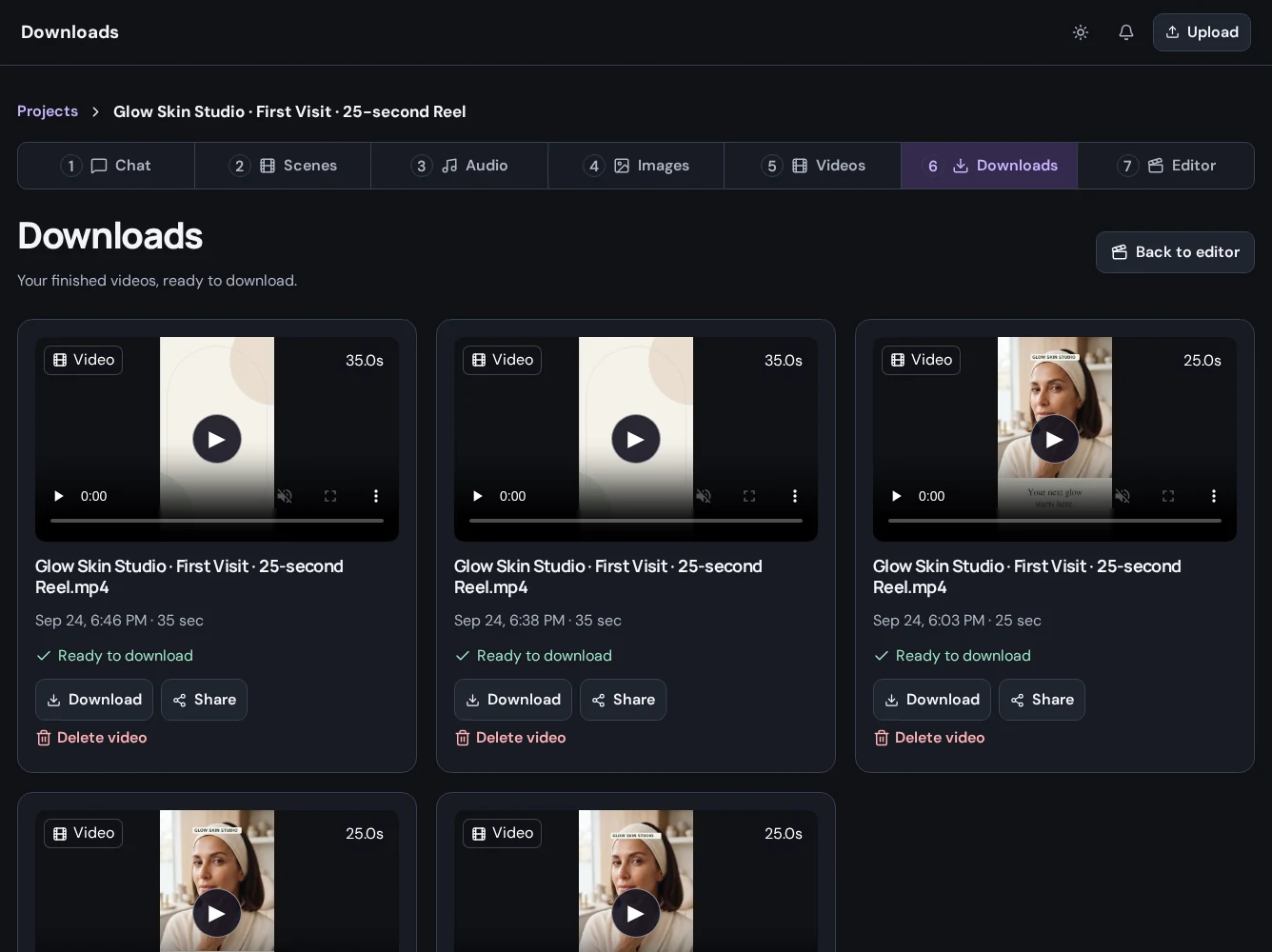Click the small play control on the 6:03 PM video
Screen dimensions: 1272x952
[897, 496]
